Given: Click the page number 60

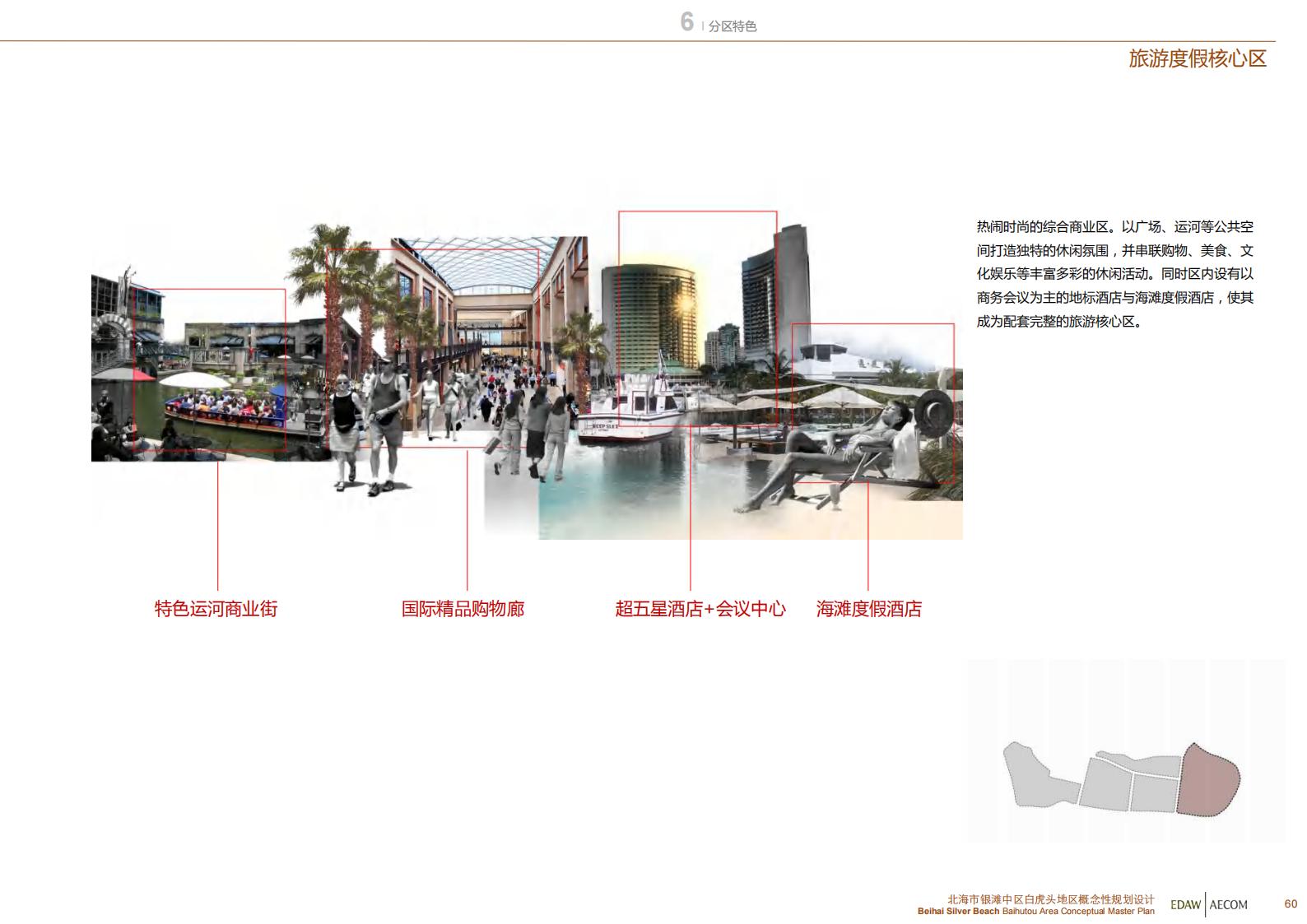Looking at the screenshot, I should 1291,903.
